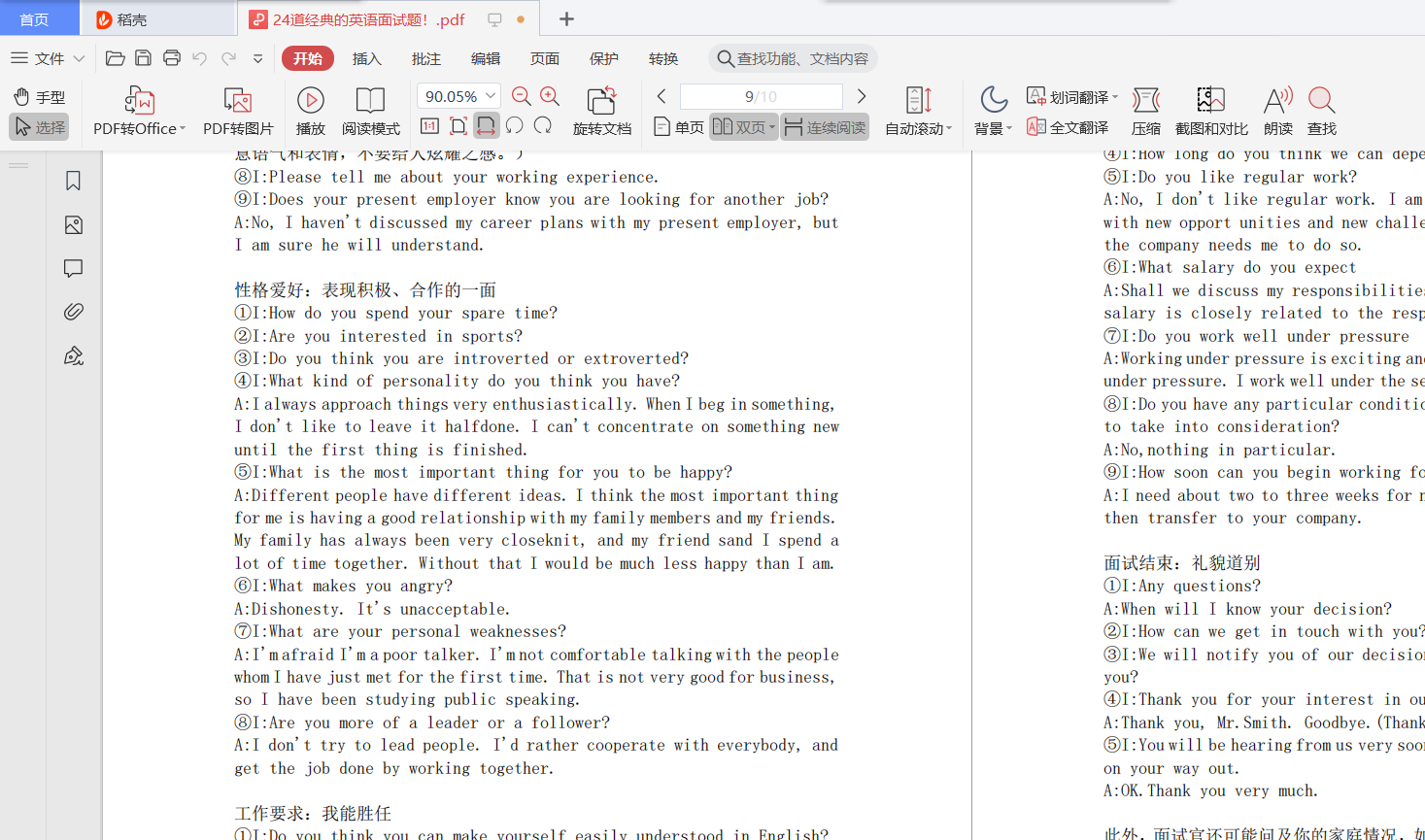1425x840 pixels.
Task: Start slideshow with the 播放 icon
Action: [311, 100]
